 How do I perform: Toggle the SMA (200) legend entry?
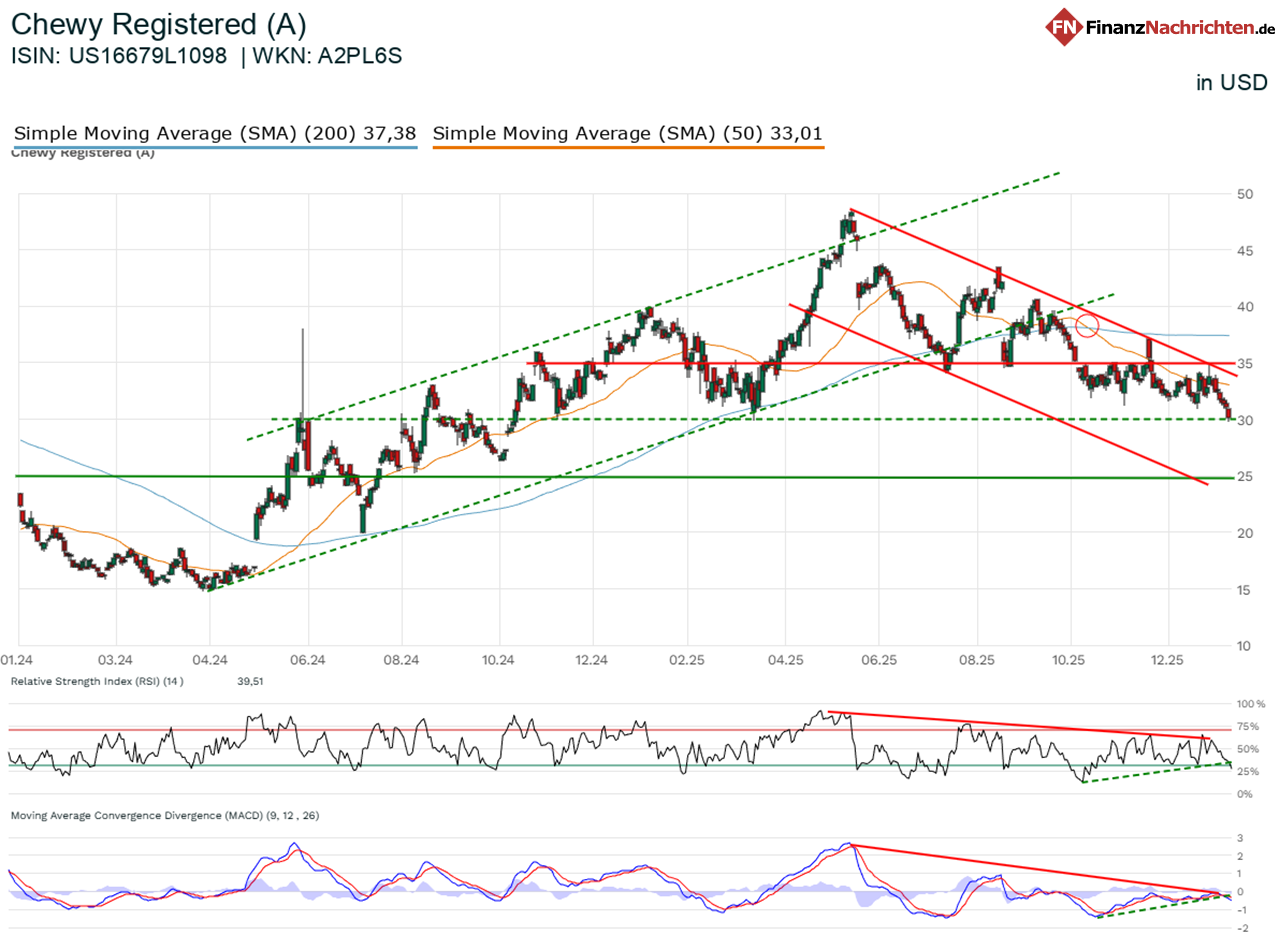click(215, 133)
